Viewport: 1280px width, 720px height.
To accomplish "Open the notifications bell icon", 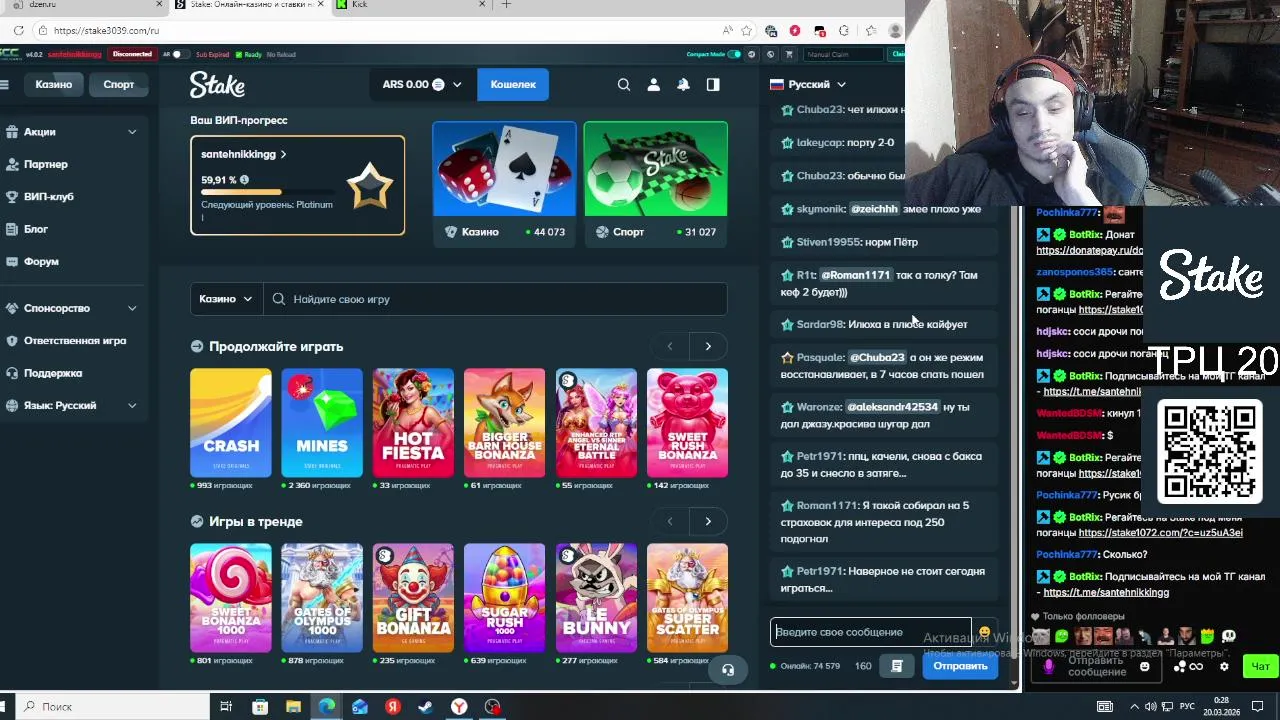I will 683,85.
